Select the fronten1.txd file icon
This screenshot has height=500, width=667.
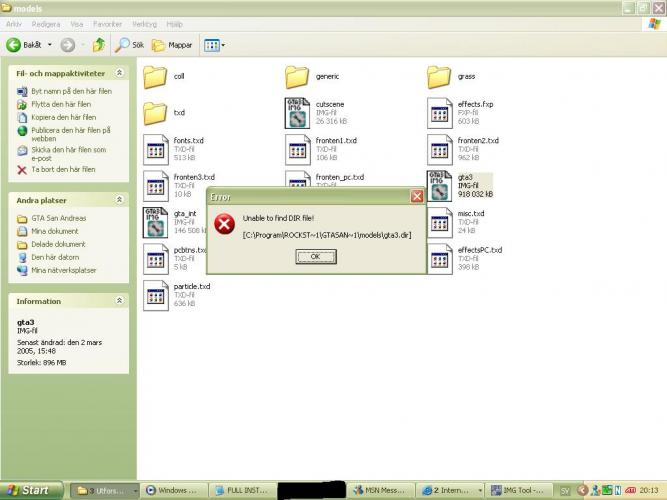point(298,149)
